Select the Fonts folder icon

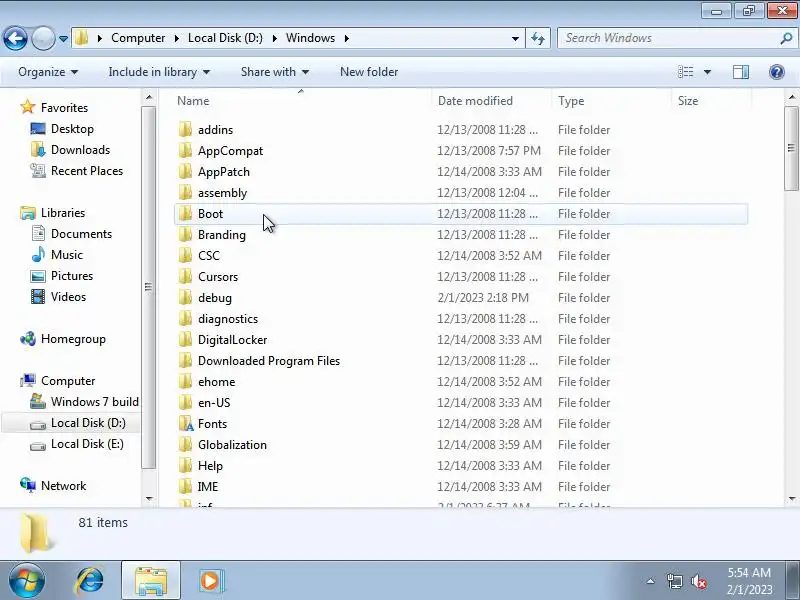click(186, 423)
